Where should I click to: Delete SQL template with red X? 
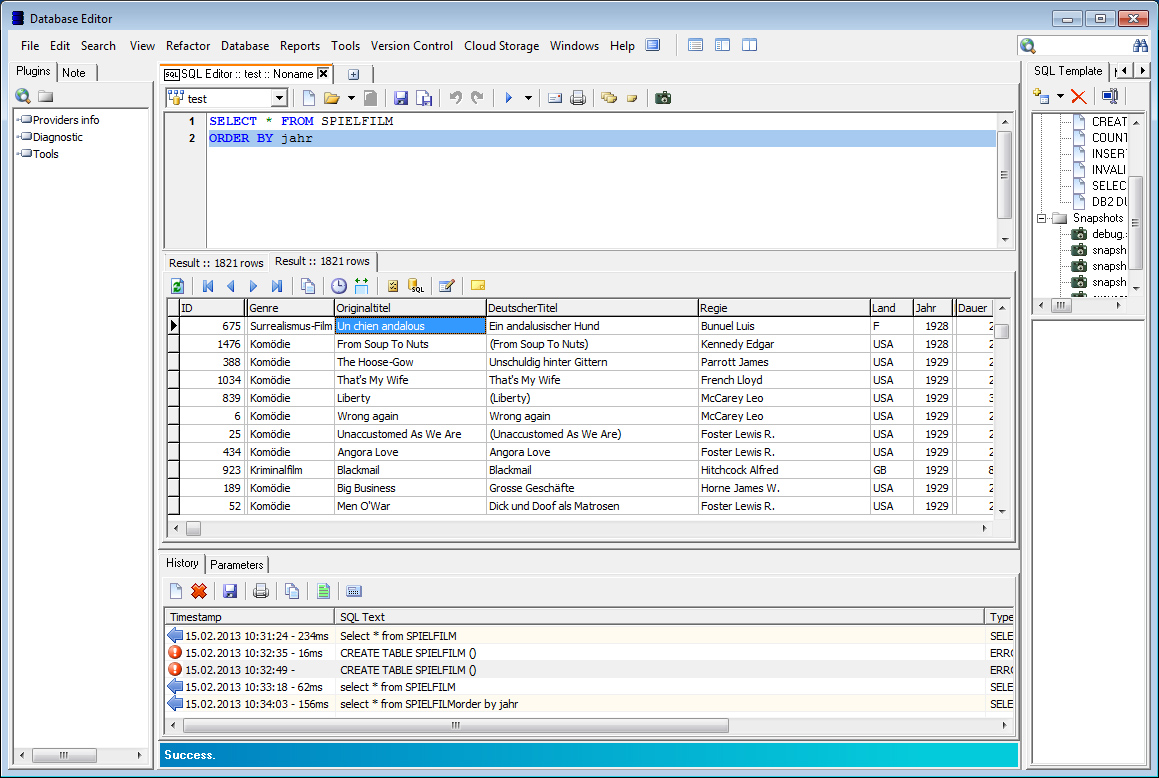(x=1078, y=97)
